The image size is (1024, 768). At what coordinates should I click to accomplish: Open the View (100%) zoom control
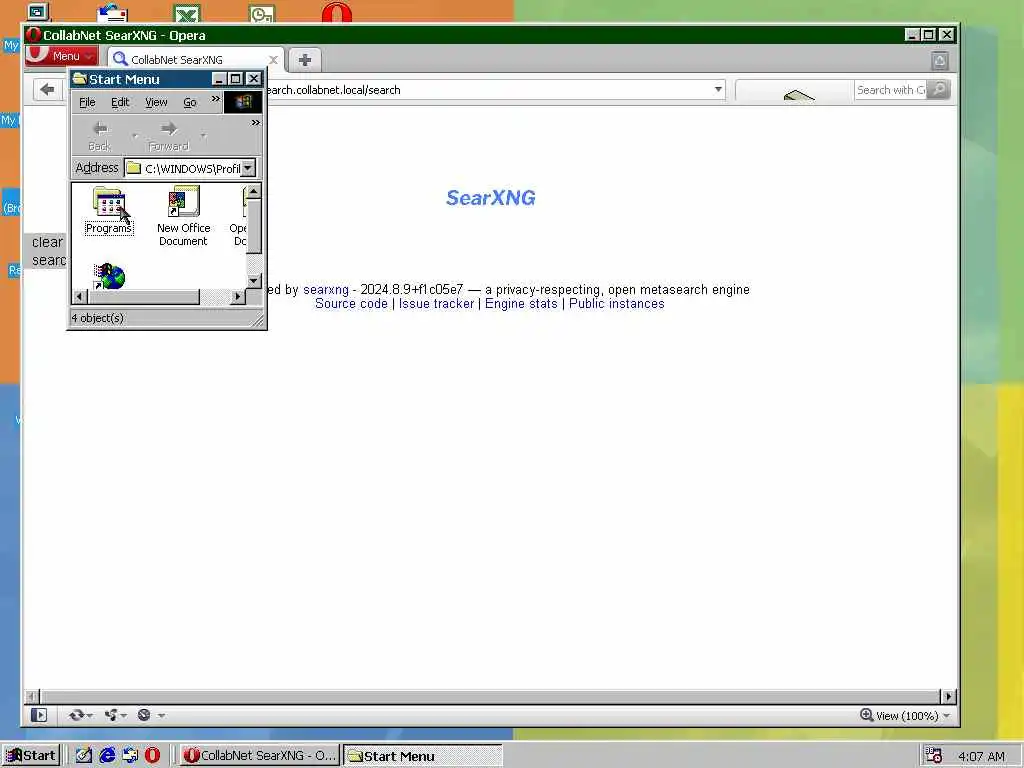tap(905, 716)
